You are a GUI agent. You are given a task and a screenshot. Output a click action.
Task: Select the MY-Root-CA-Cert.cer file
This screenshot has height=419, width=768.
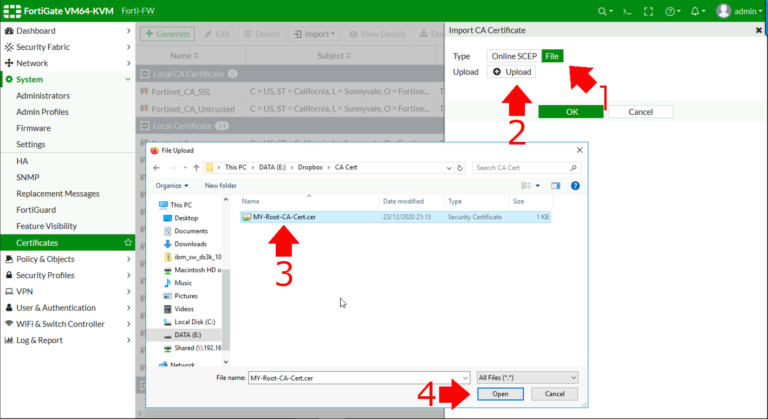(x=395, y=217)
